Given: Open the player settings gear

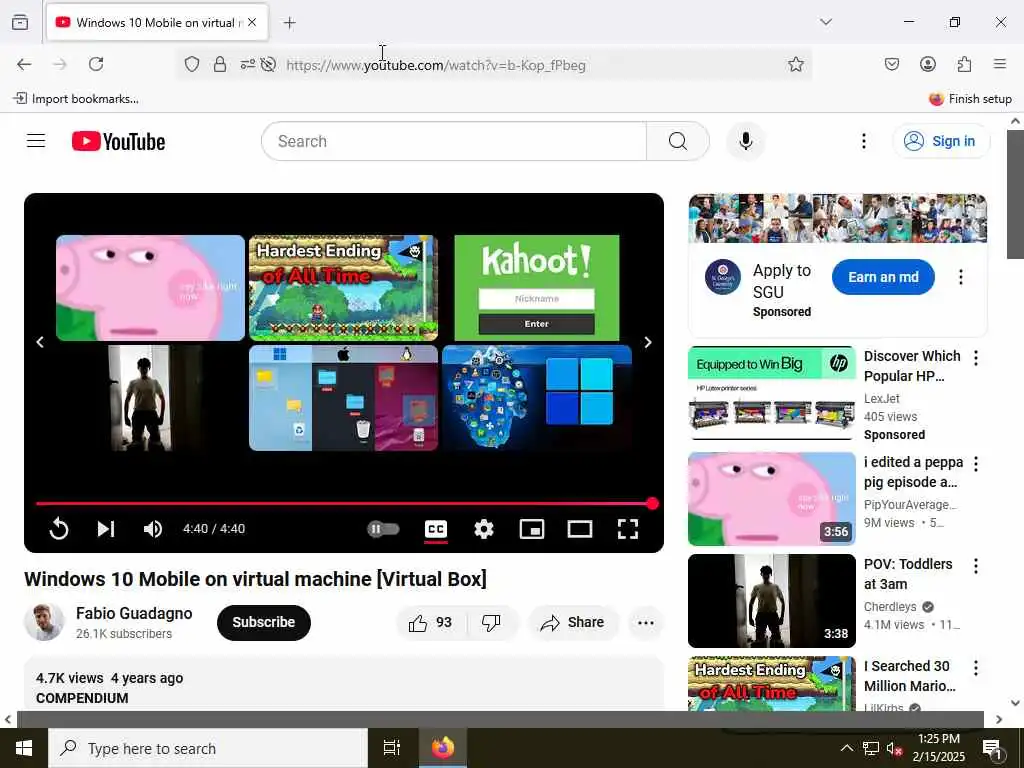Looking at the screenshot, I should click(483, 528).
